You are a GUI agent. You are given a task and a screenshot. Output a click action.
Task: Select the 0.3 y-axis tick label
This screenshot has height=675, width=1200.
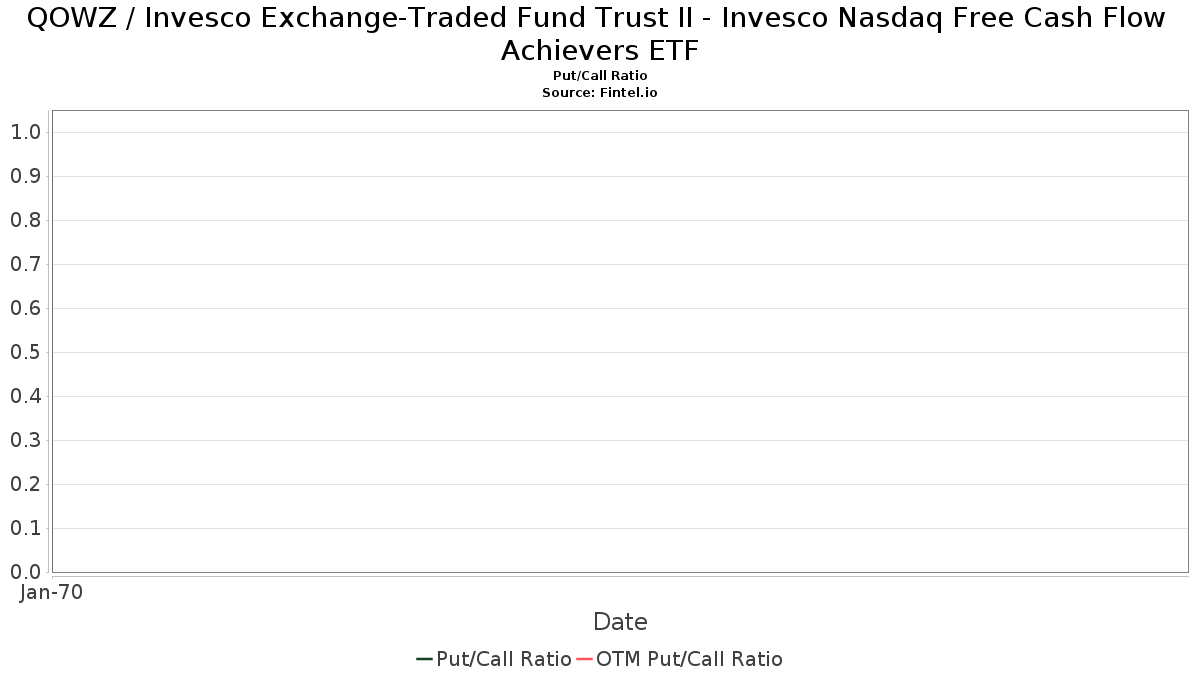click(x=25, y=440)
